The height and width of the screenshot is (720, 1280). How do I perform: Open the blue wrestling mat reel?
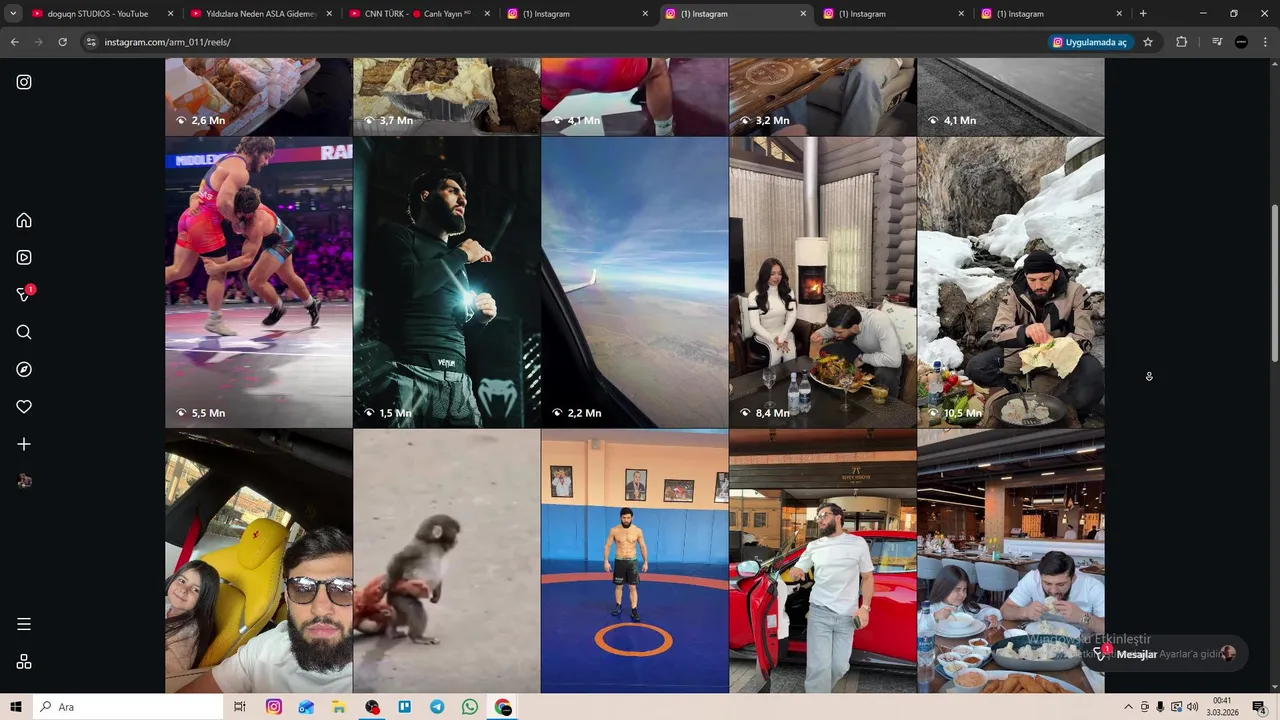(635, 561)
